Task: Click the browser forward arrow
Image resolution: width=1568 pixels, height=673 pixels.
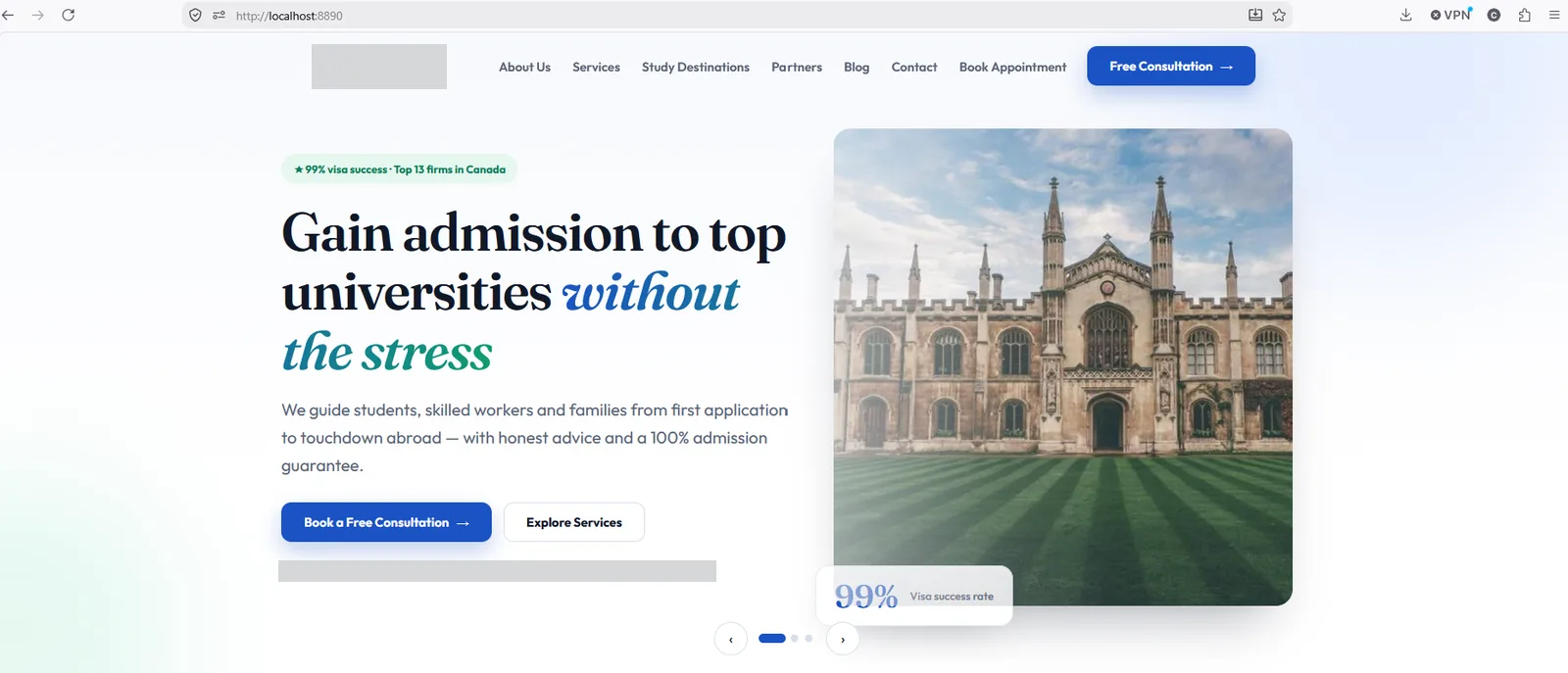Action: point(38,15)
